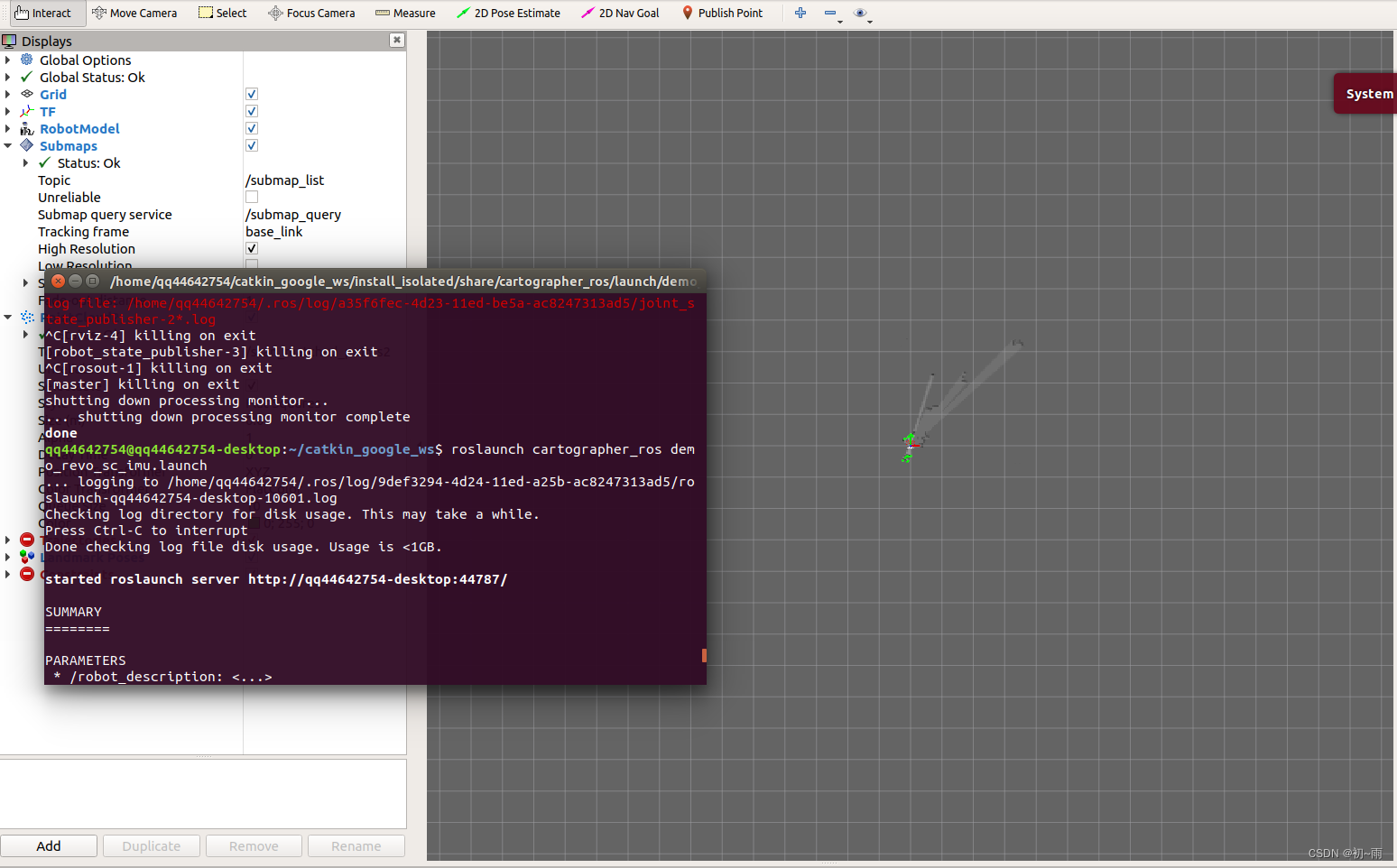Click the RobotModel robot icon
Image resolution: width=1397 pixels, height=868 pixels.
click(27, 128)
